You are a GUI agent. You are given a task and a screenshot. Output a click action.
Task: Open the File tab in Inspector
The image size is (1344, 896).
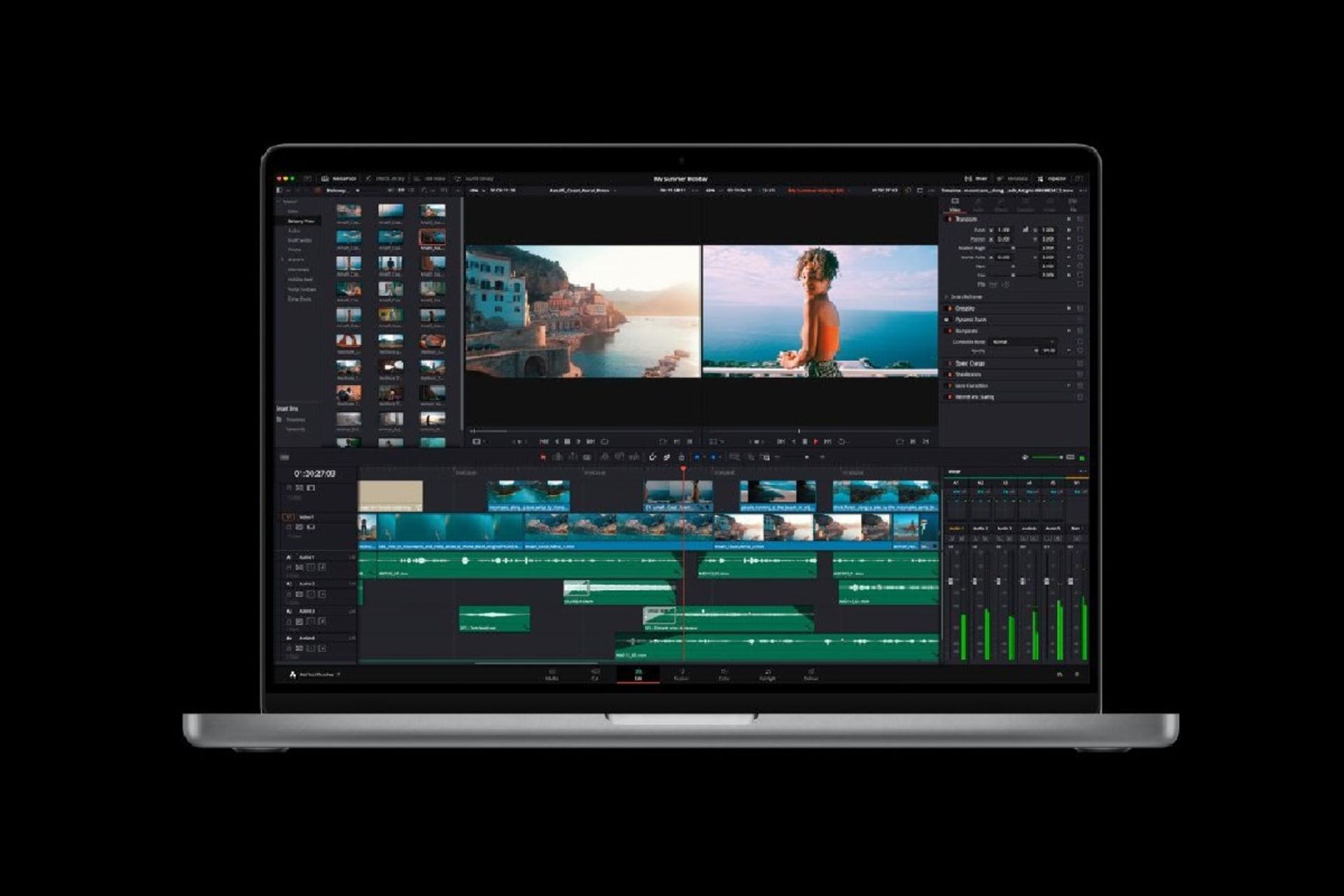pos(1073,204)
